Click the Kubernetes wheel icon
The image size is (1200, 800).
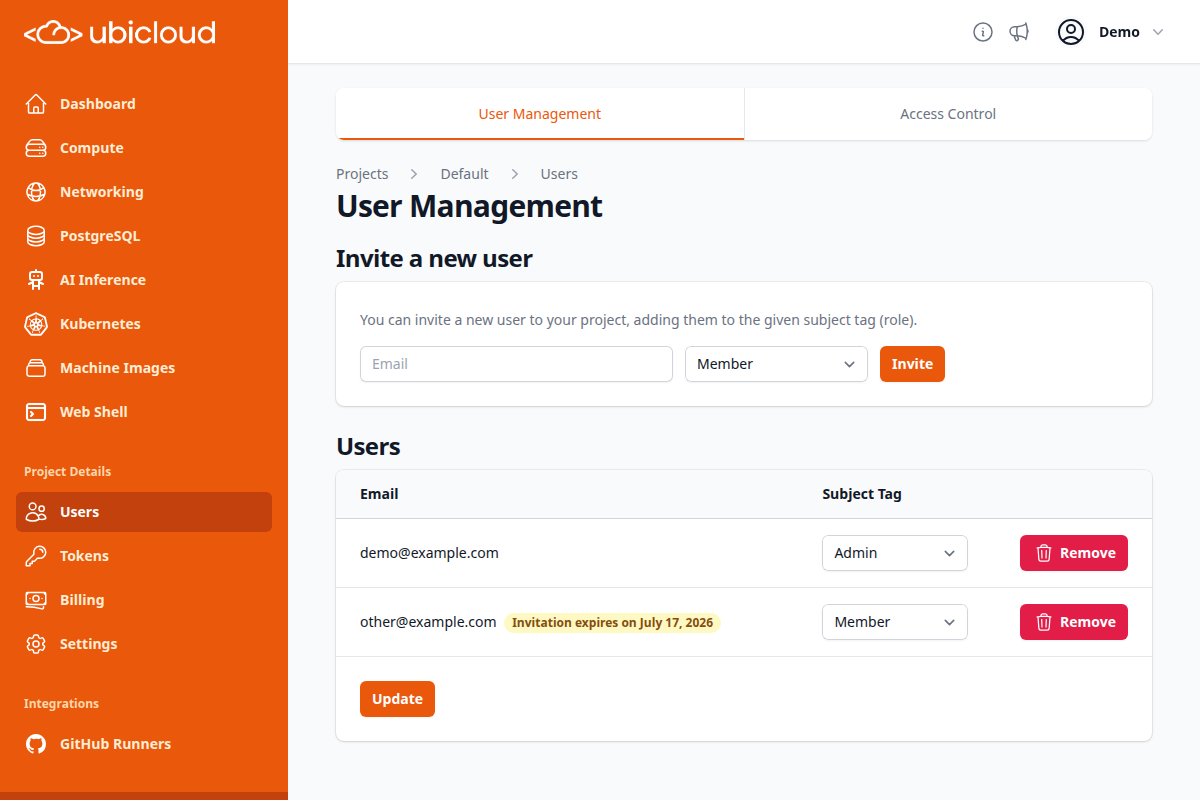[36, 324]
